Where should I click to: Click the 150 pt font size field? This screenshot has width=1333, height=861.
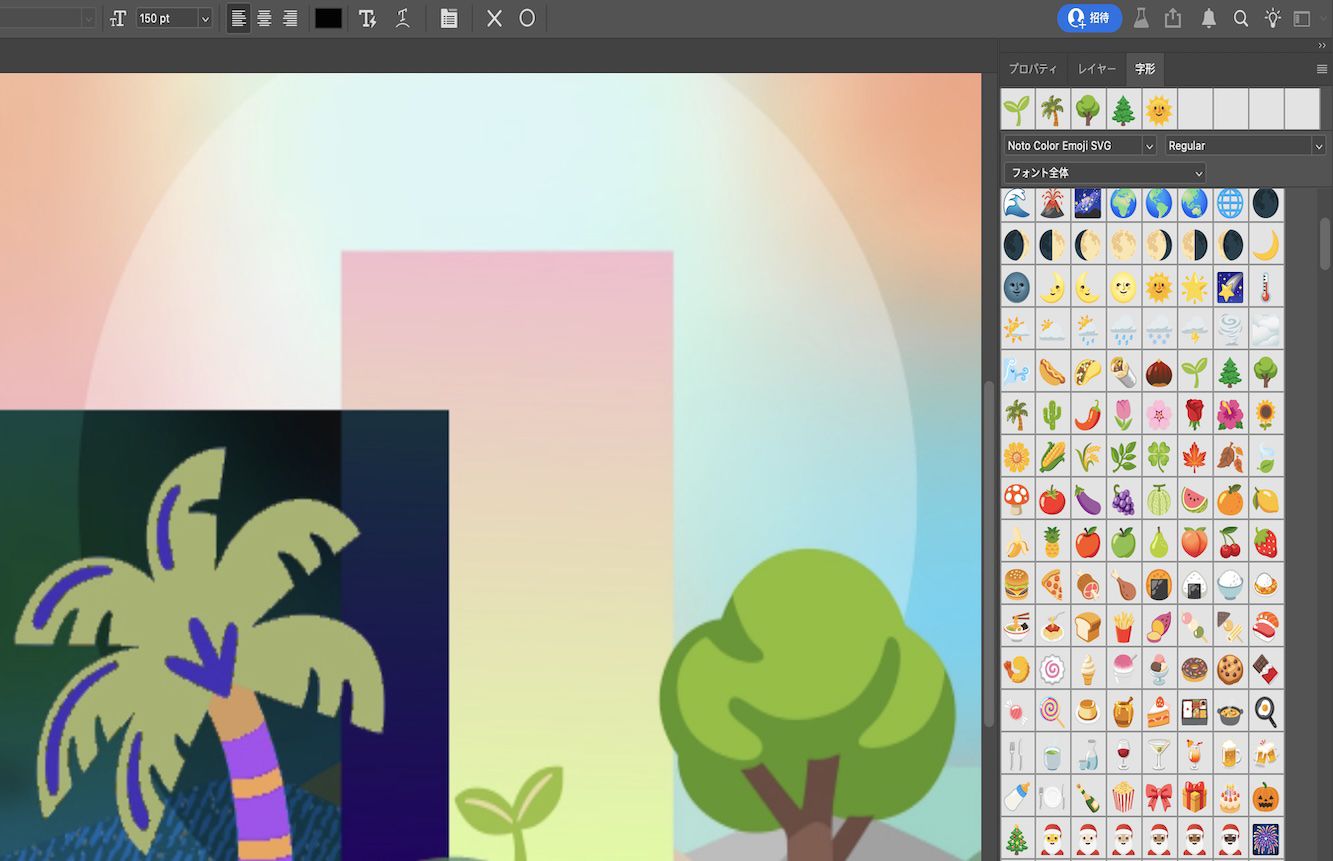tap(167, 18)
